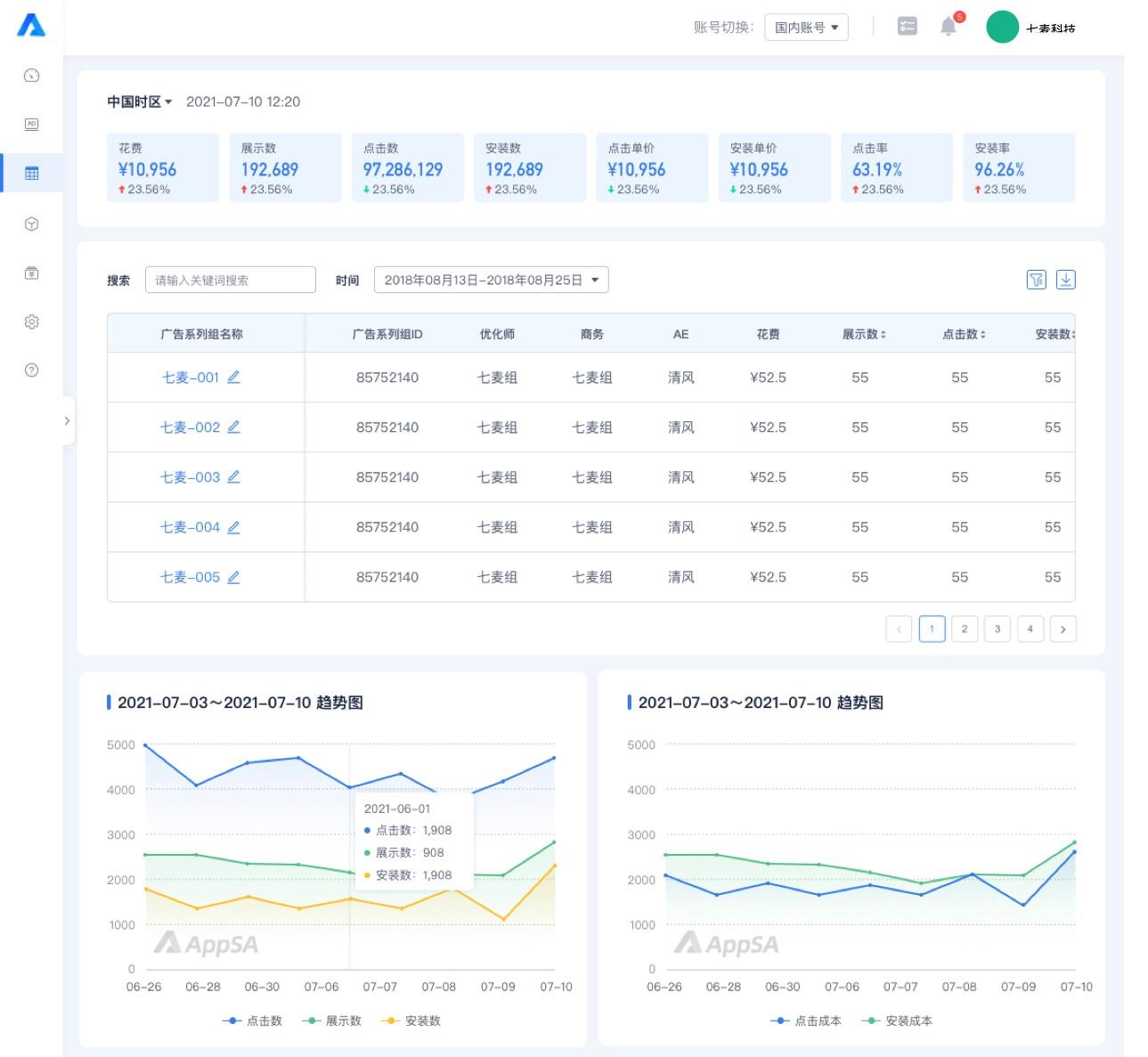Open the cube package sidebar icon
Viewport: 1148px width, 1057px height.
click(31, 224)
